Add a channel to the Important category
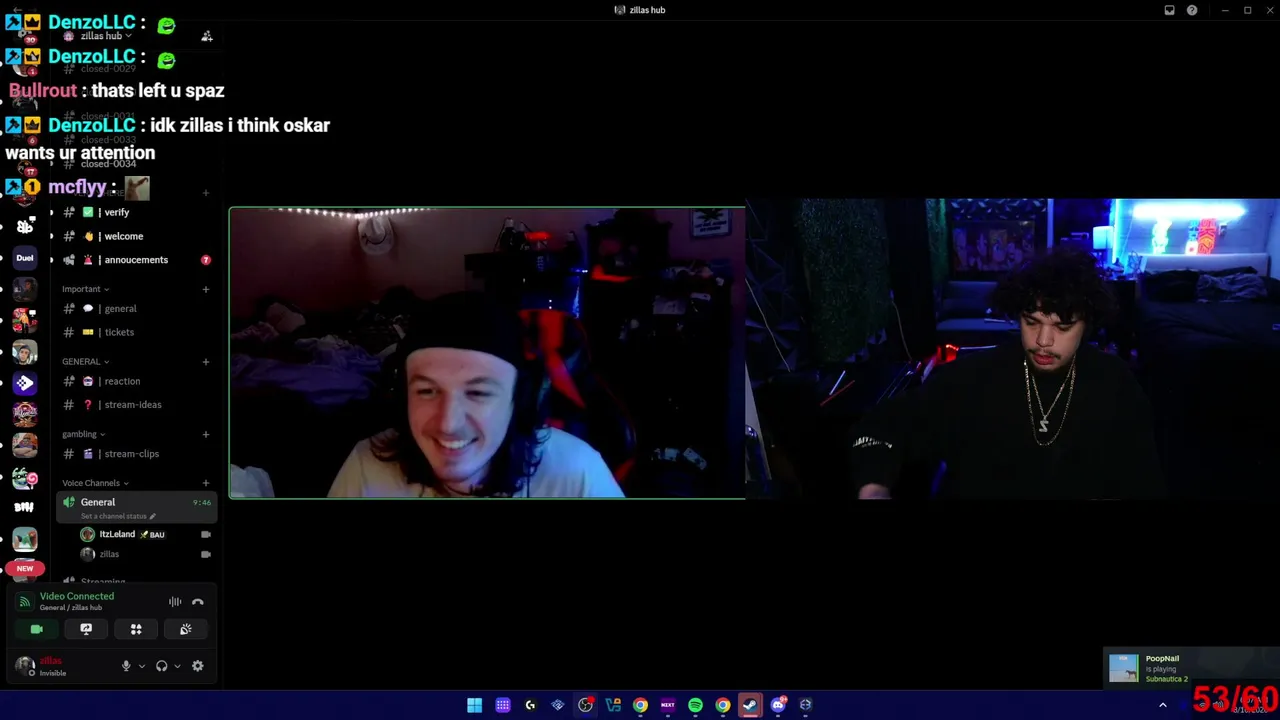1280x720 pixels. tap(206, 289)
